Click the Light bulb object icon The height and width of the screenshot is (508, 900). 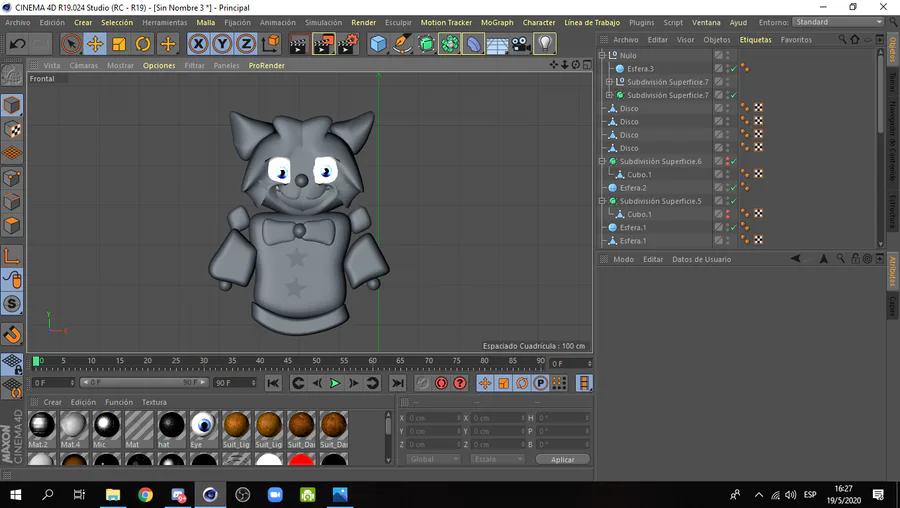click(545, 44)
